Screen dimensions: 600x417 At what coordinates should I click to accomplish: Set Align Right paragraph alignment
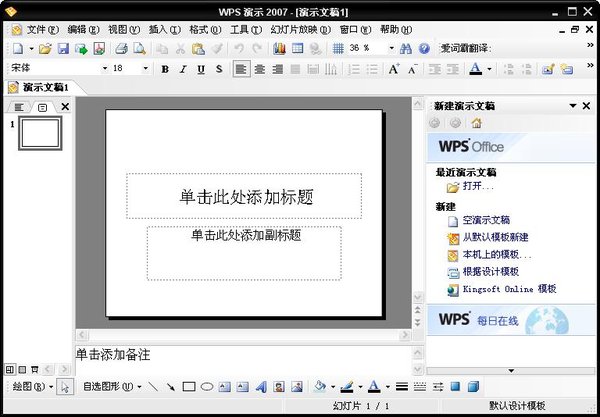point(278,69)
